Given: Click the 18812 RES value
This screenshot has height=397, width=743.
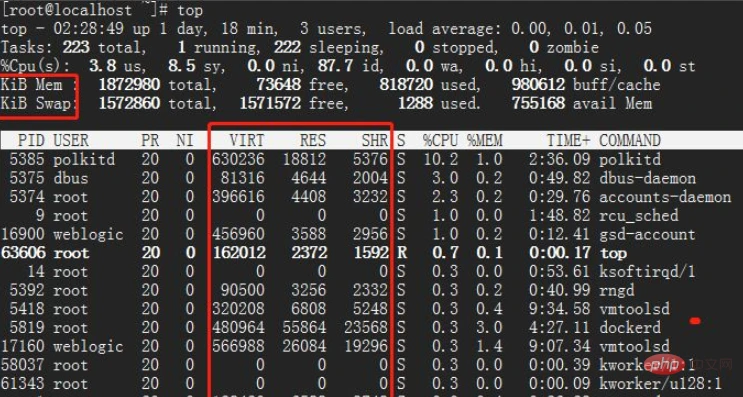Looking at the screenshot, I should pos(305,159).
